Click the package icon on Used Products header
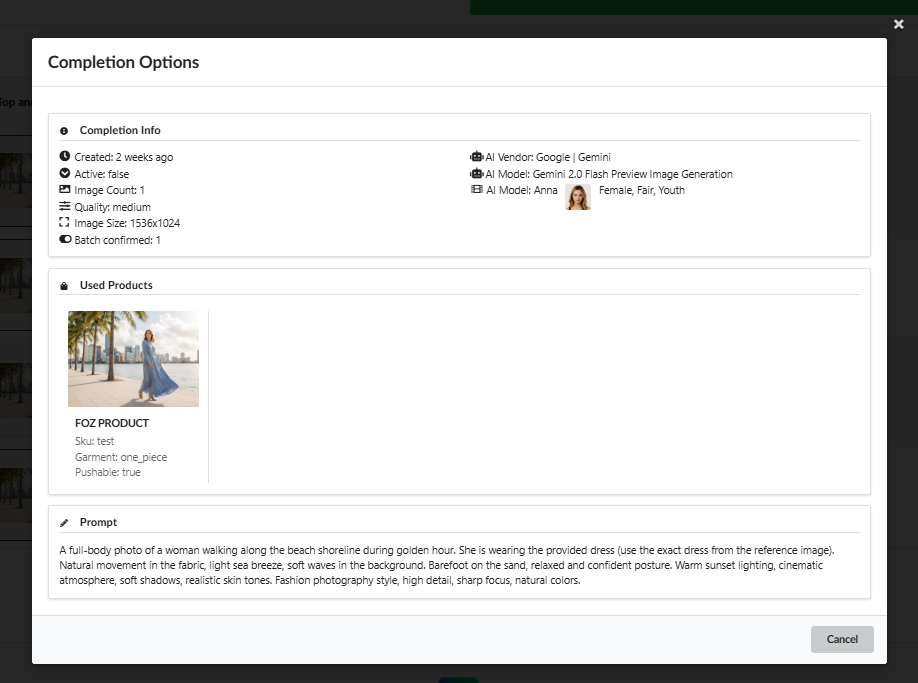The width and height of the screenshot is (918, 683). (x=64, y=285)
